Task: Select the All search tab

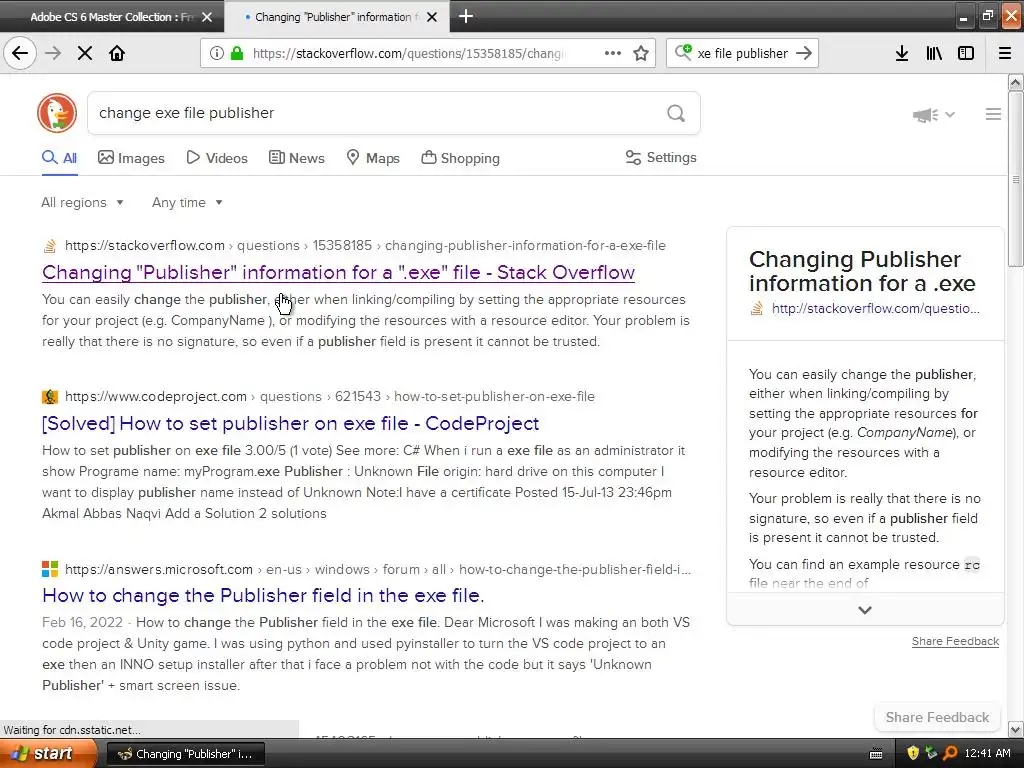Action: (x=59, y=158)
